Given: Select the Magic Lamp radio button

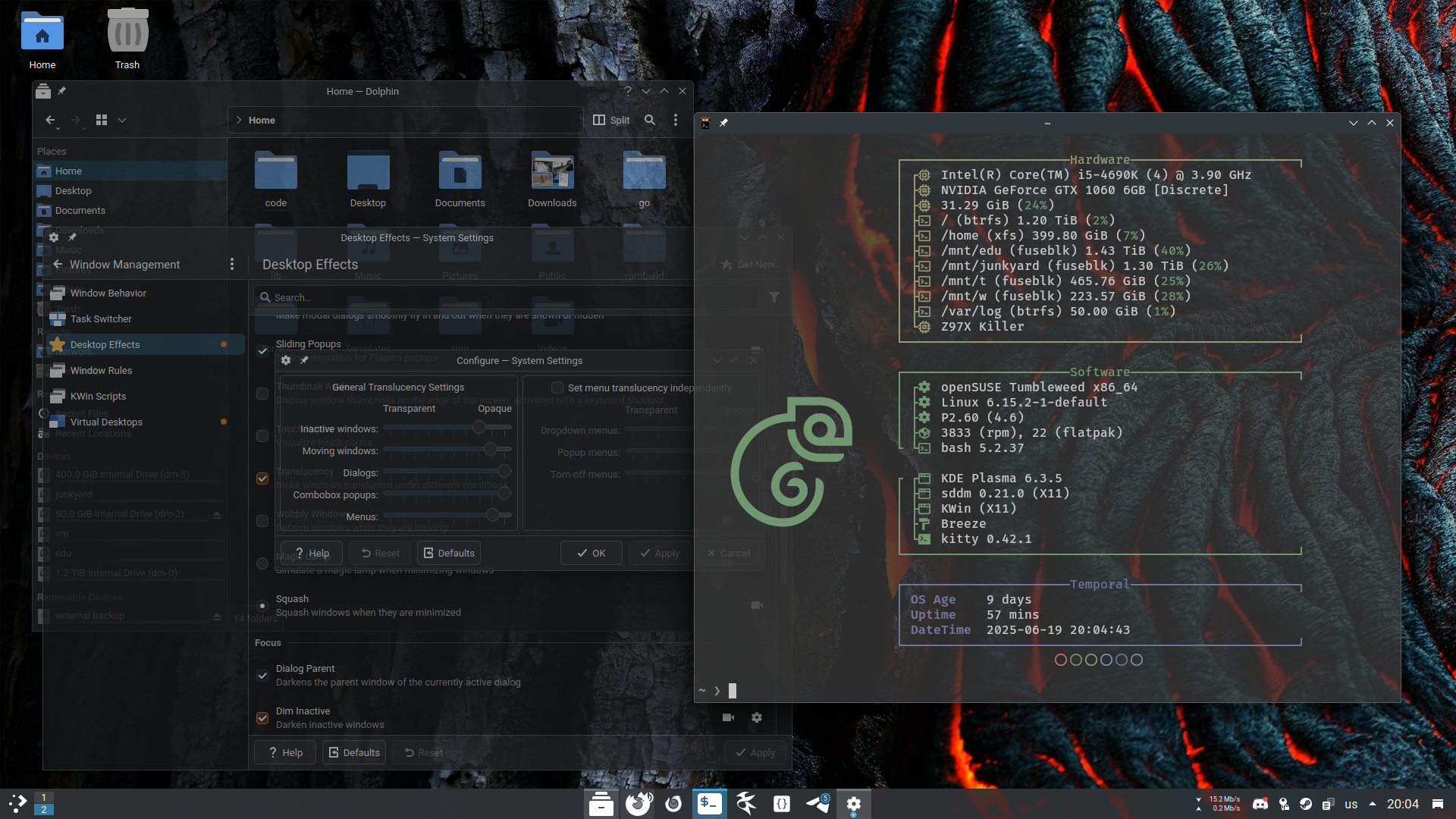Looking at the screenshot, I should (262, 563).
